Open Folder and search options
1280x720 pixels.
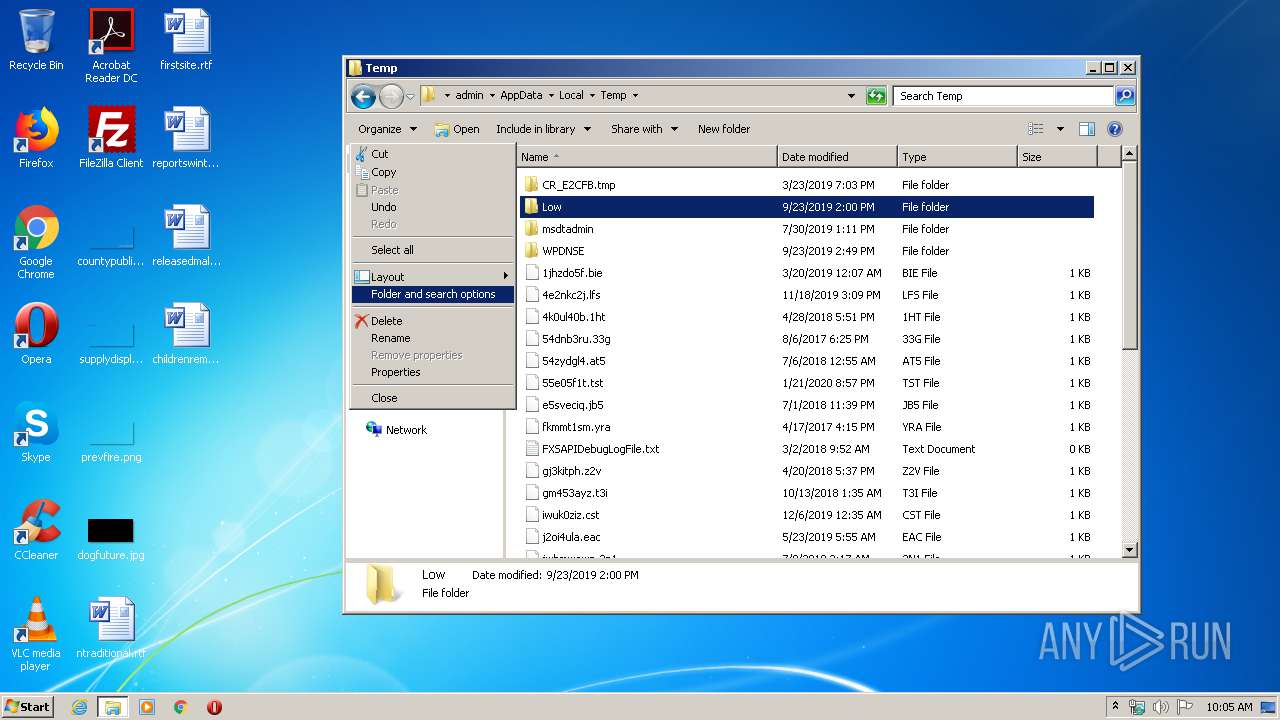[432, 294]
